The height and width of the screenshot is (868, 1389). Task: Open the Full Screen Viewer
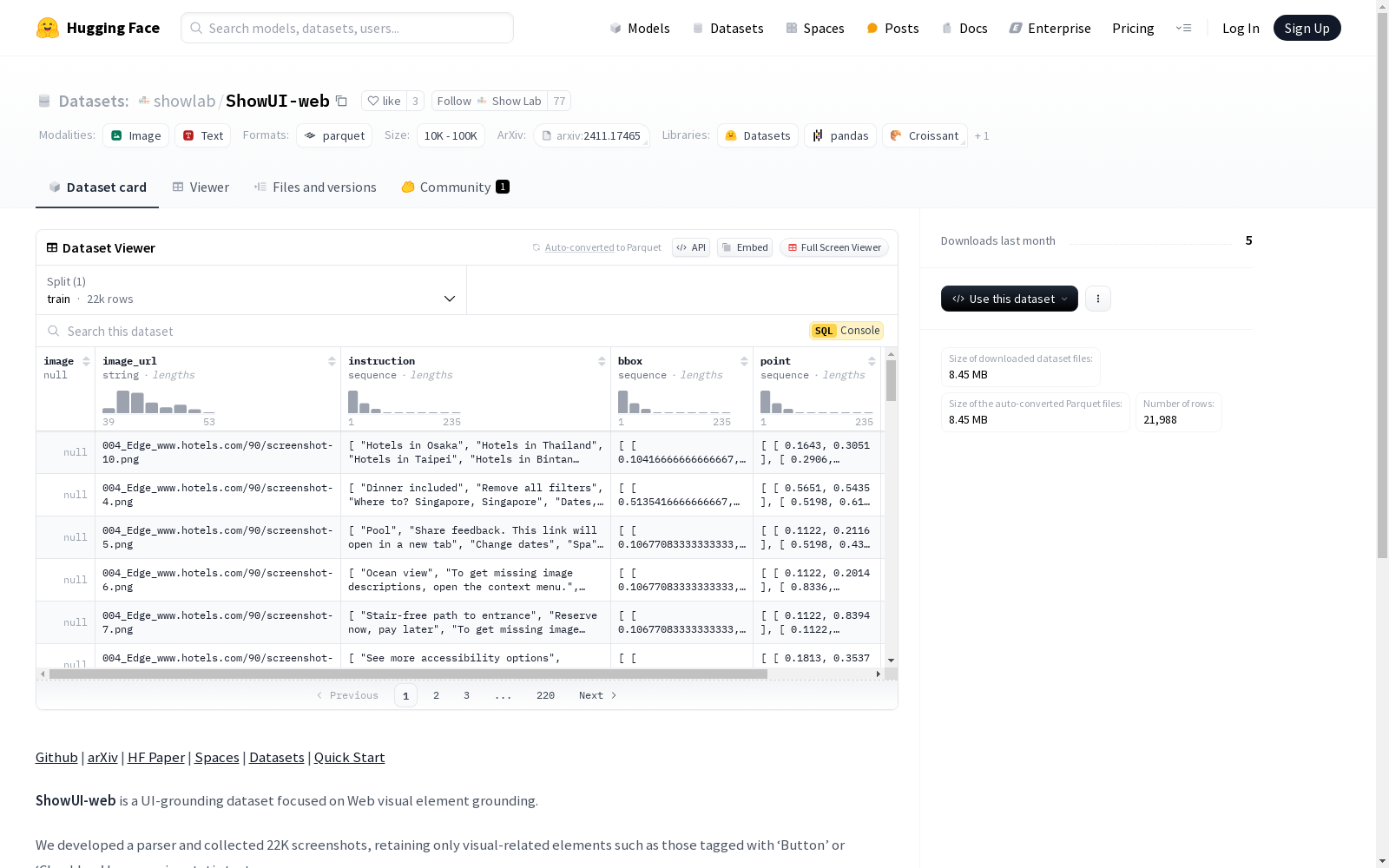[x=833, y=247]
